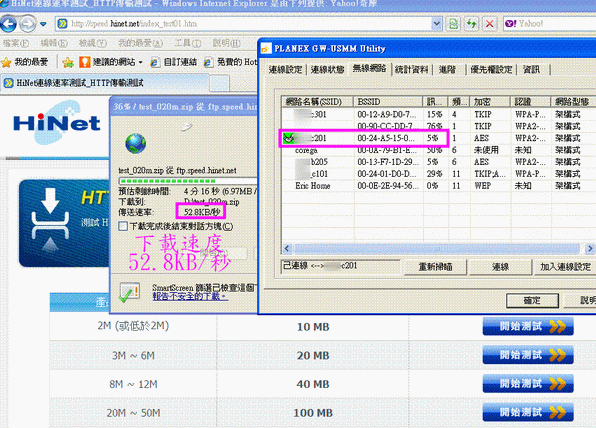This screenshot has height=428, width=596.
Task: Select the corega network row
Action: (x=439, y=150)
